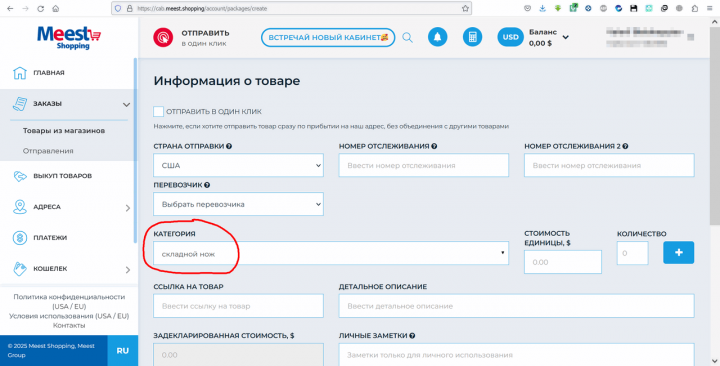
Task: Open the Категория складной нож dropdown
Action: [x=331, y=253]
